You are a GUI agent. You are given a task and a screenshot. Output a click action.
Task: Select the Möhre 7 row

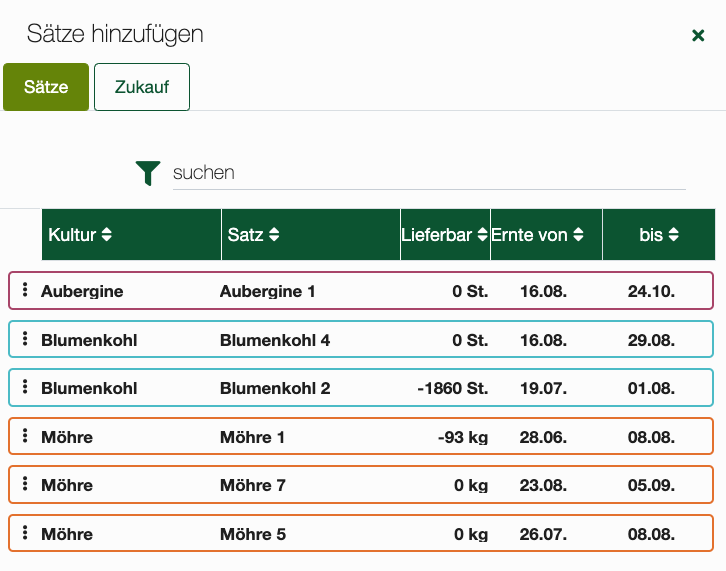tap(360, 485)
